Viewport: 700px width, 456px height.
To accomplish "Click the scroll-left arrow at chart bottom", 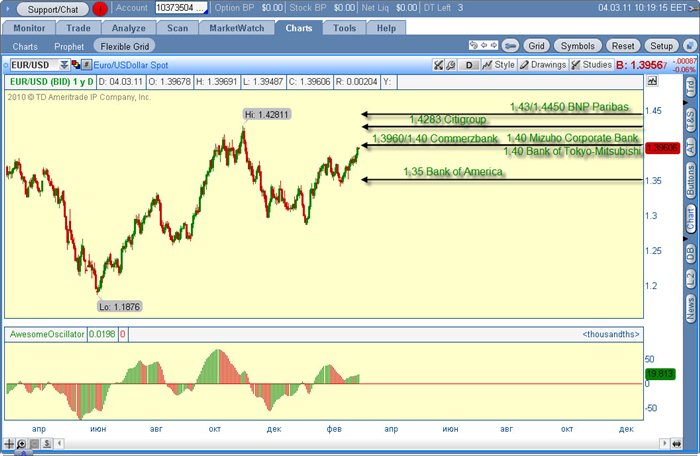I will click(x=59, y=443).
